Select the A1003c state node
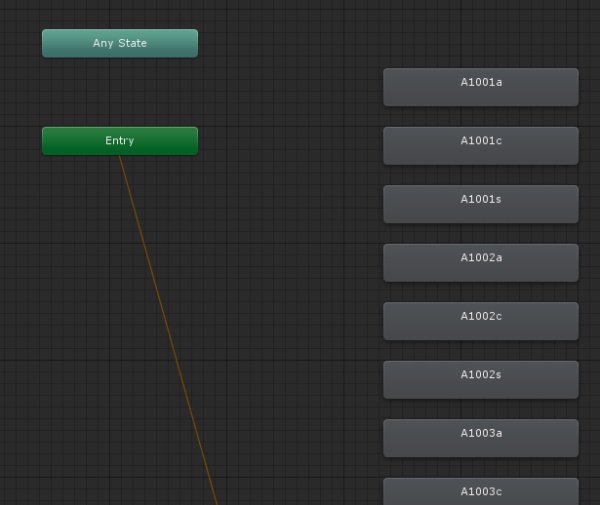The width and height of the screenshot is (600, 505). click(x=481, y=492)
